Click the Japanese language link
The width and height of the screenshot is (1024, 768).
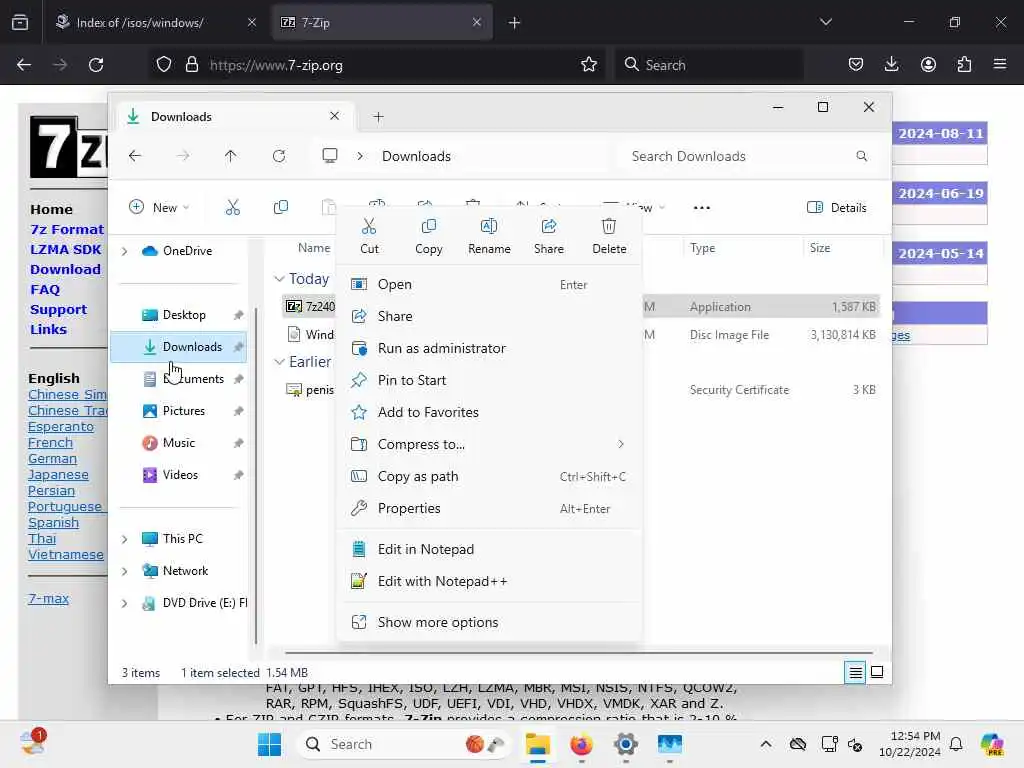click(58, 475)
